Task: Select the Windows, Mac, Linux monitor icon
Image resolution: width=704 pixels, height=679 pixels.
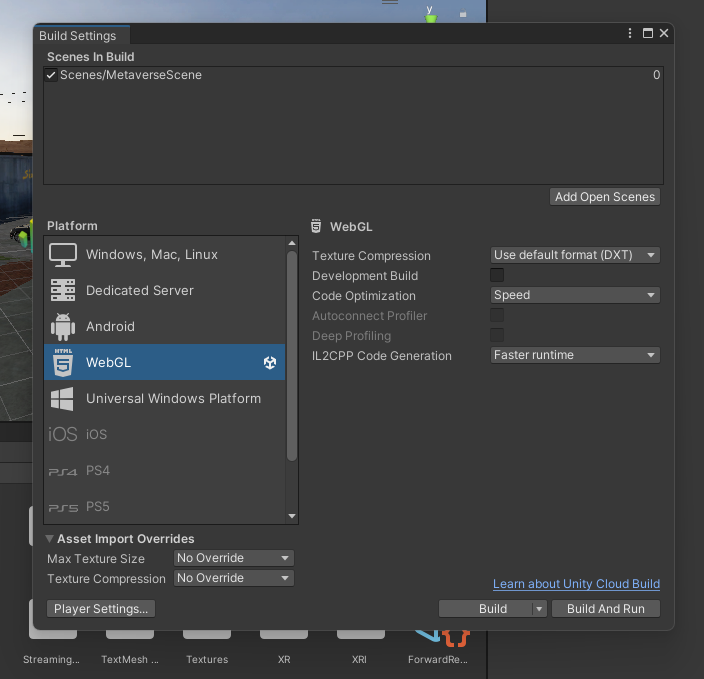Action: tap(63, 255)
